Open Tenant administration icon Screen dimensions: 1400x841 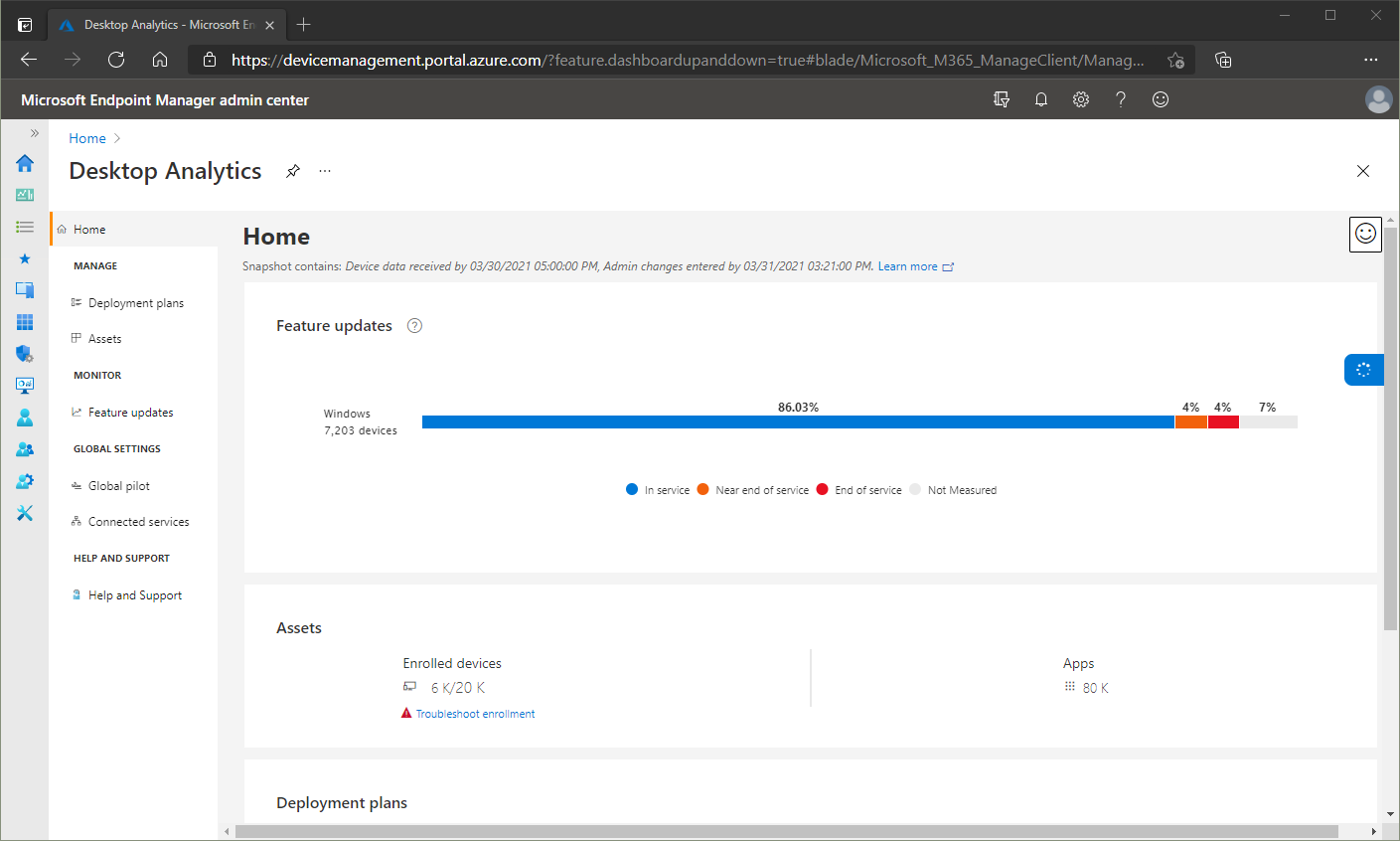[x=25, y=481]
